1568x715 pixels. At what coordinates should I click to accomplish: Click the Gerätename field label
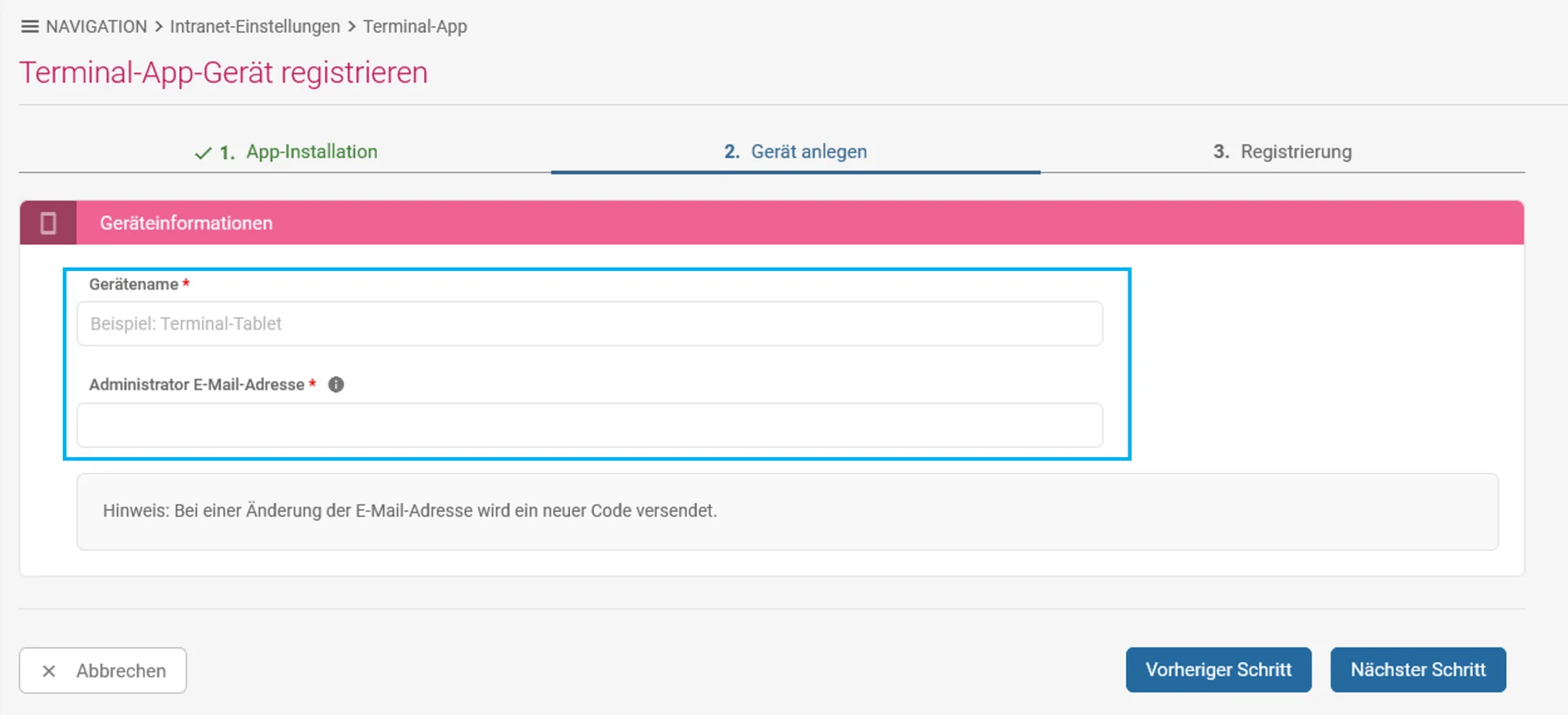pyautogui.click(x=134, y=284)
